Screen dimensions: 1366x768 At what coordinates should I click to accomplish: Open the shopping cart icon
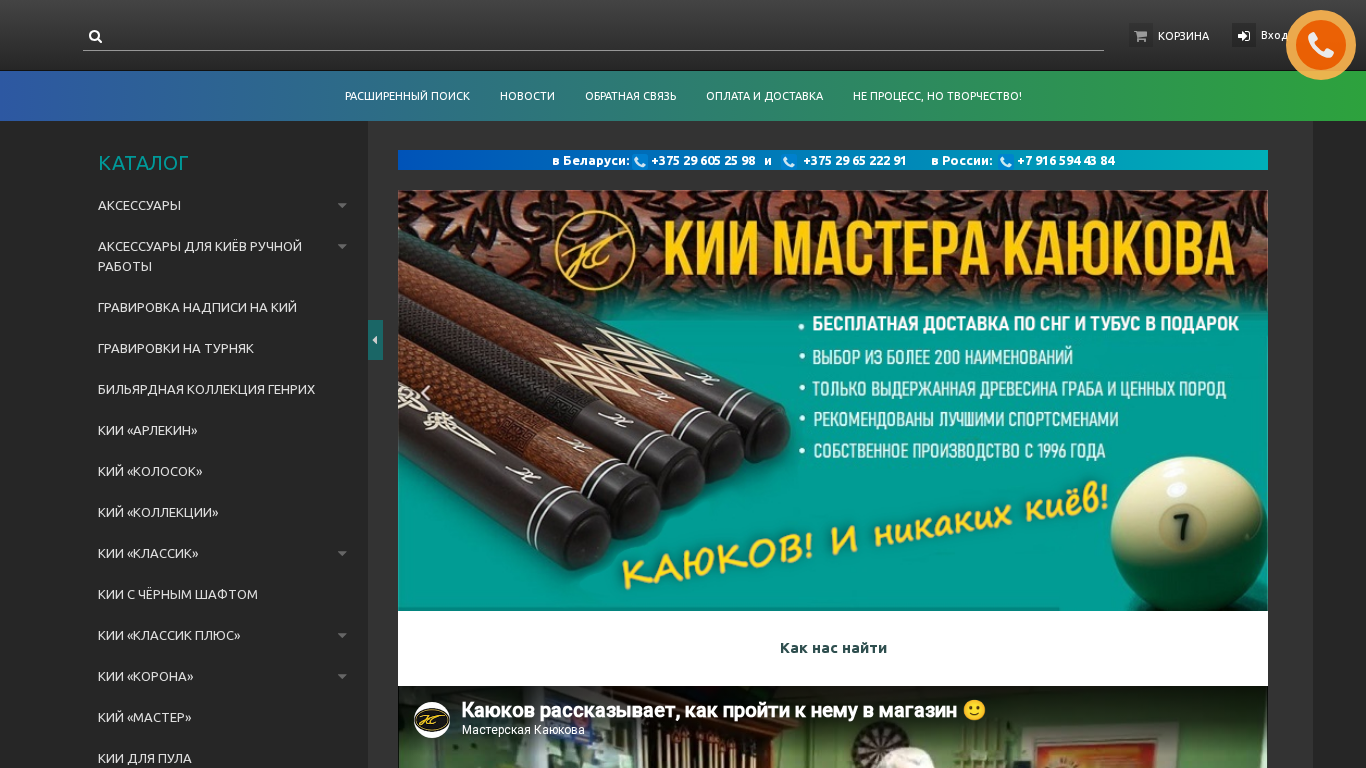point(1140,36)
